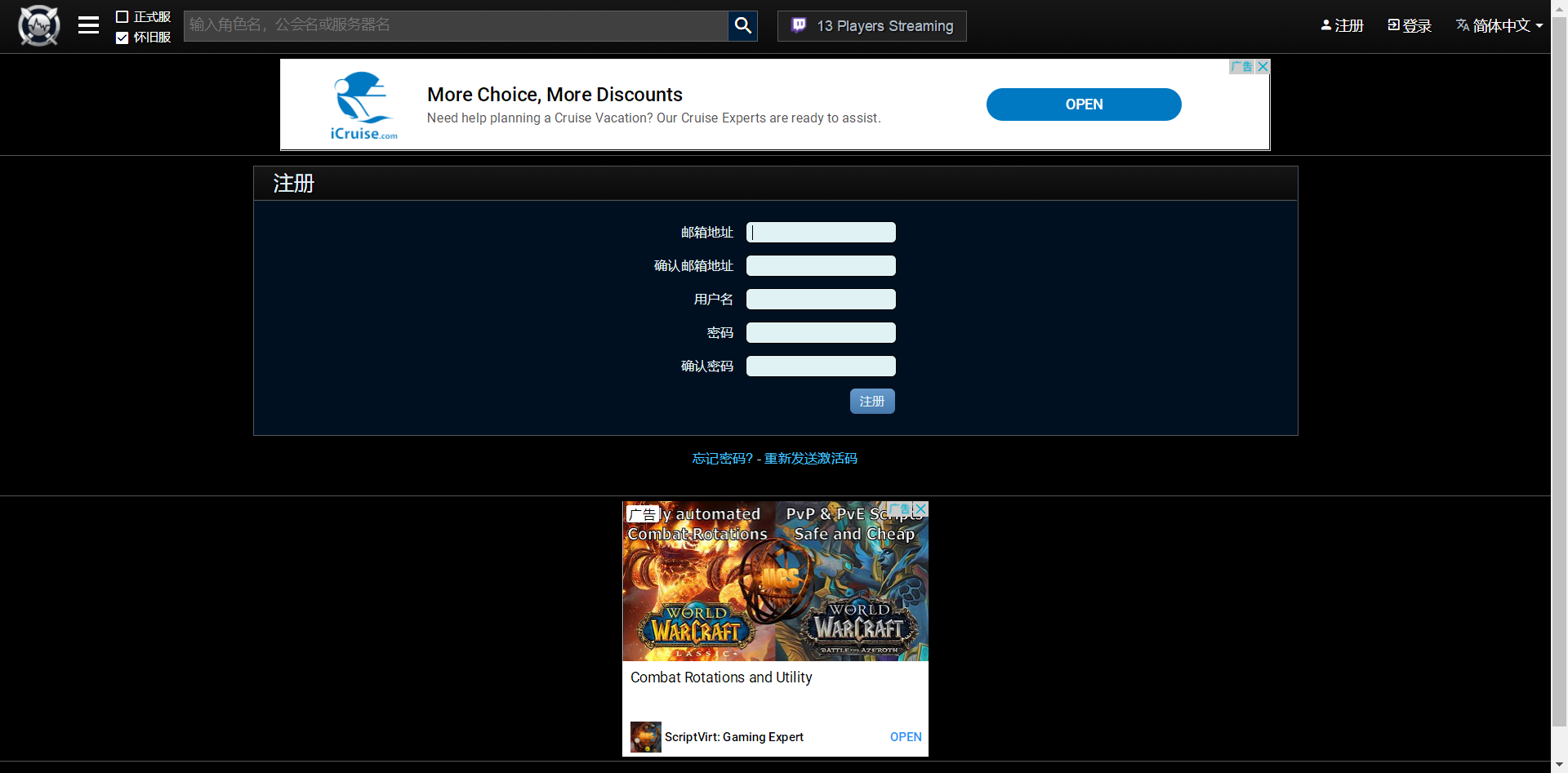Open the 注册 link in the header
Viewport: 1568px width, 773px height.
1342,26
